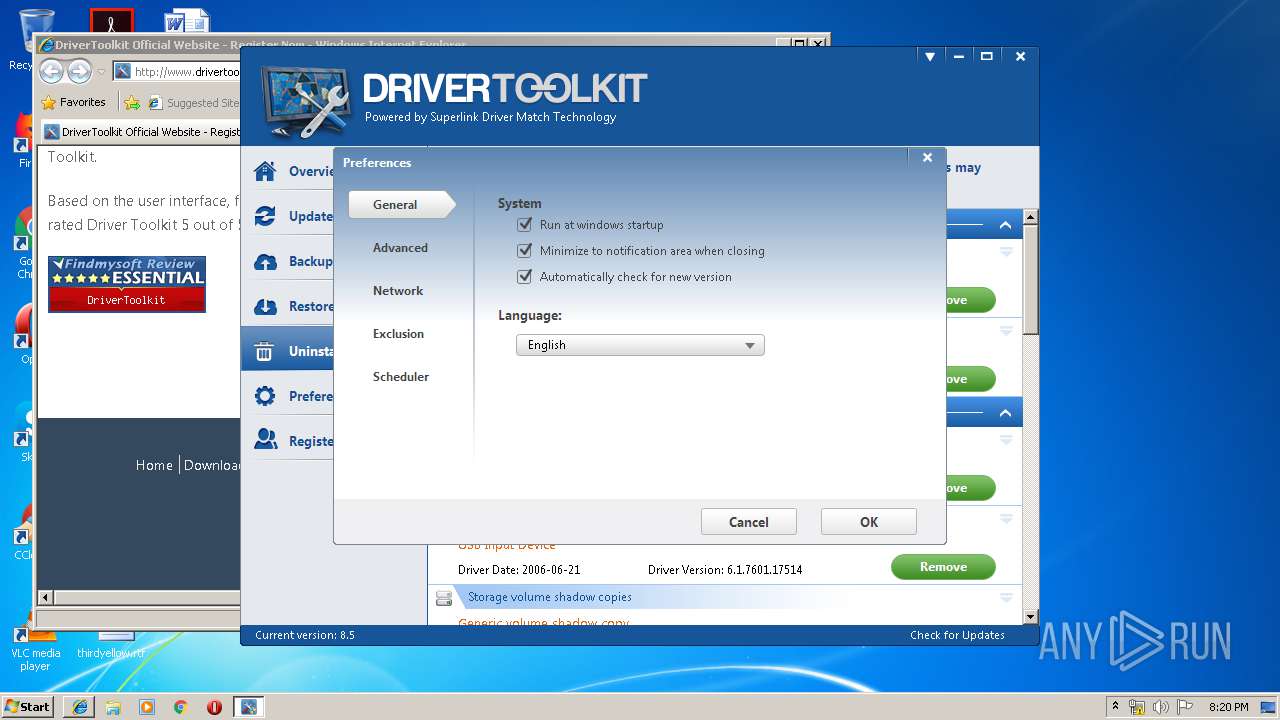Click the driver list scroll up arrow

coord(1031,217)
